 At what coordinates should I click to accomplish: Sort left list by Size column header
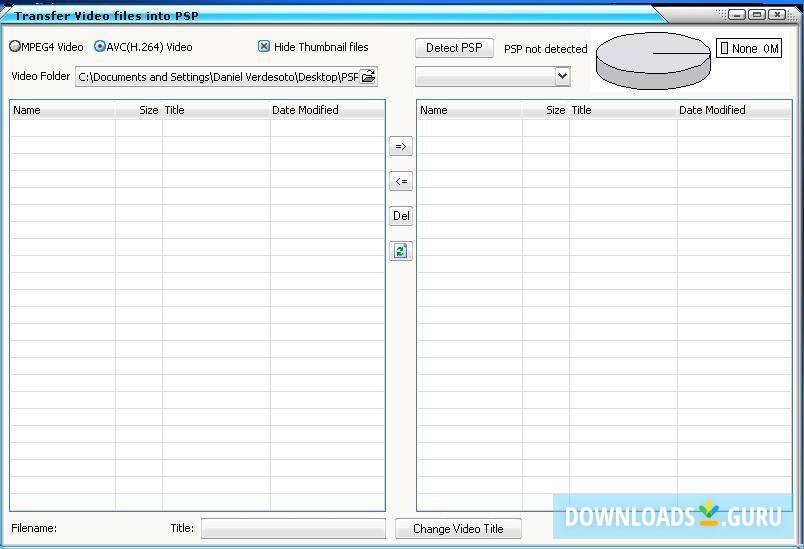tap(139, 110)
